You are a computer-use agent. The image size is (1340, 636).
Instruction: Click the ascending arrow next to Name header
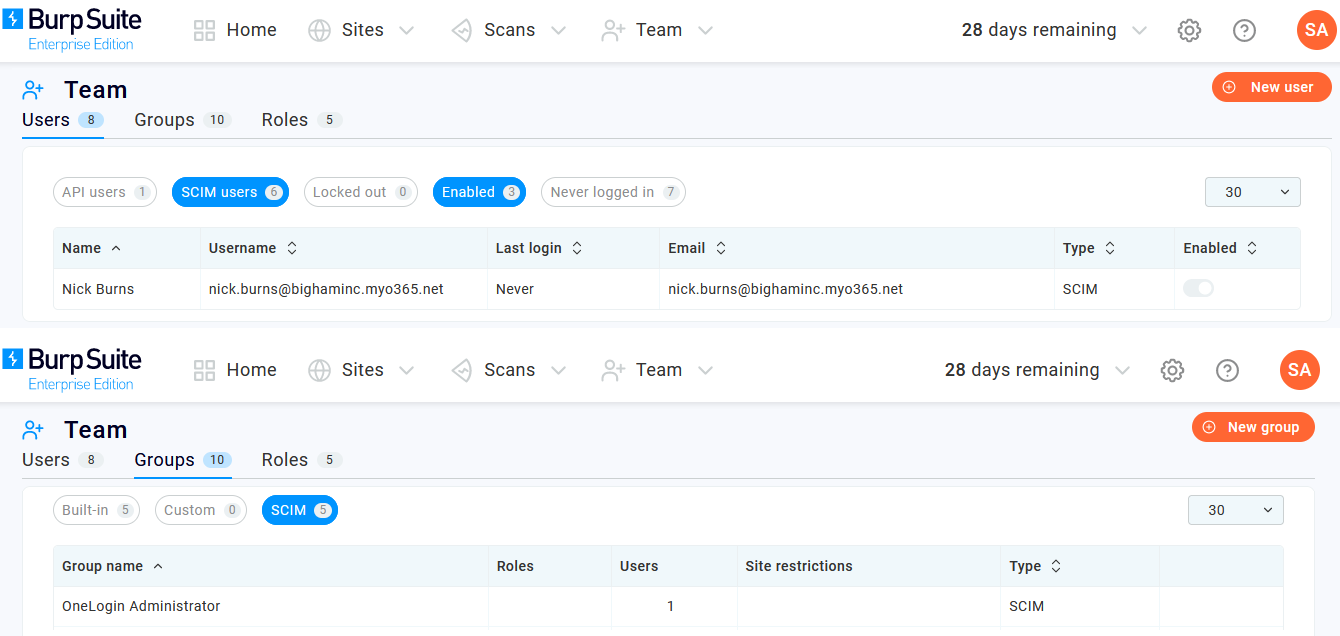click(116, 248)
